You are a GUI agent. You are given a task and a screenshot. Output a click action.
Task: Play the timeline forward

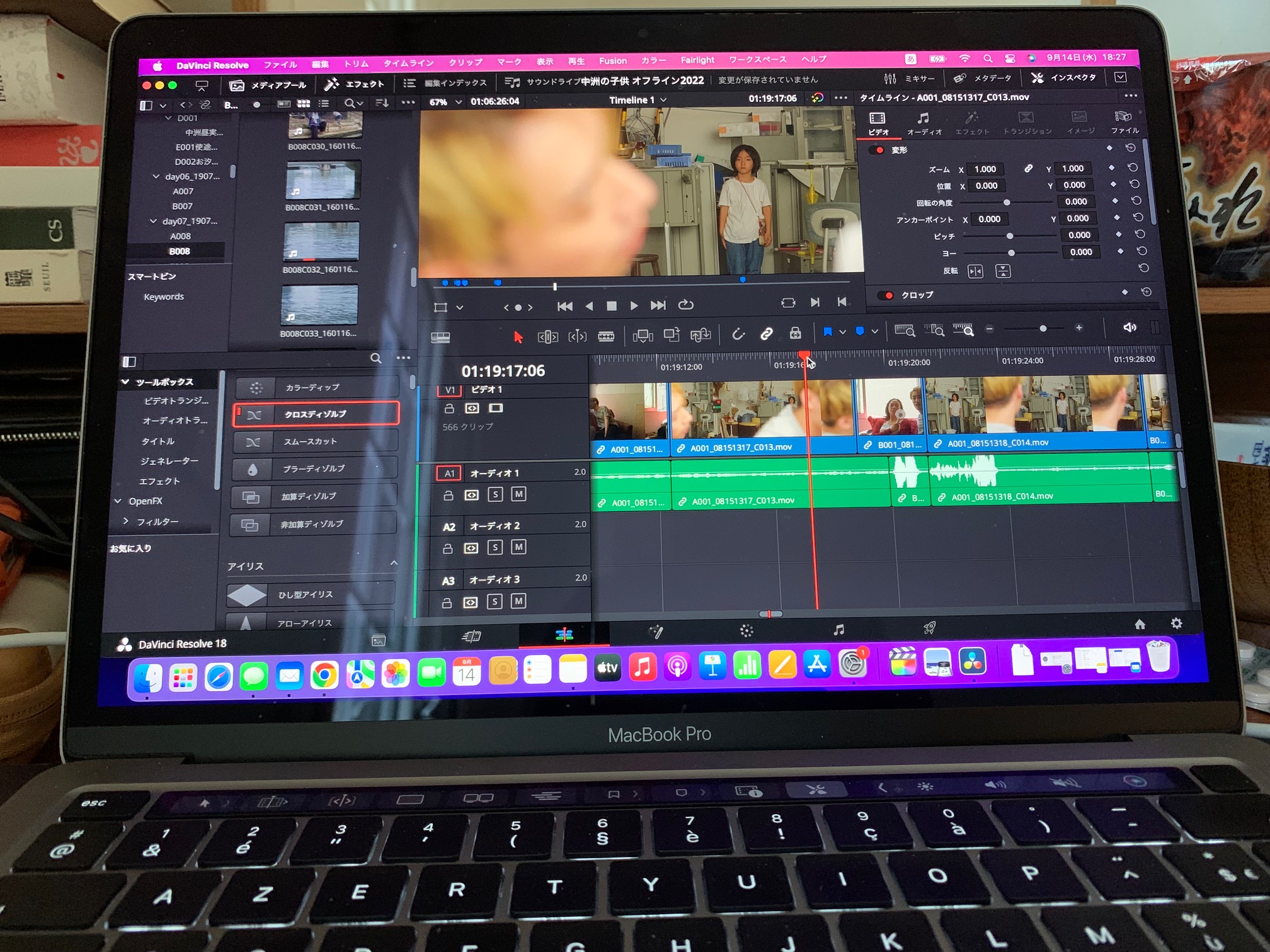[x=634, y=306]
